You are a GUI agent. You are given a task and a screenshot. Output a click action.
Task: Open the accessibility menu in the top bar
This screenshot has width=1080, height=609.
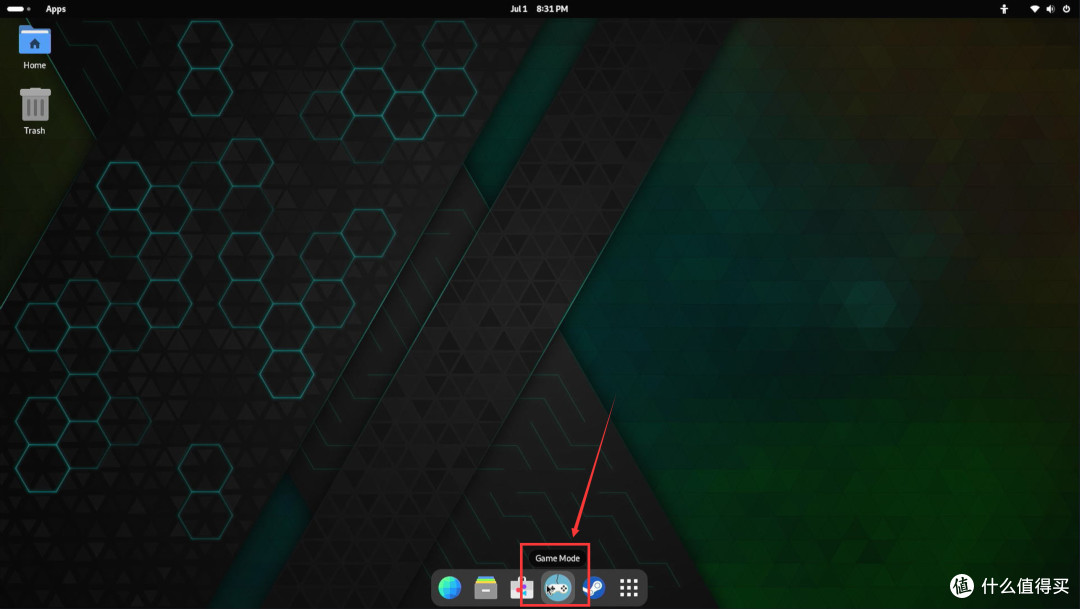pos(1004,9)
